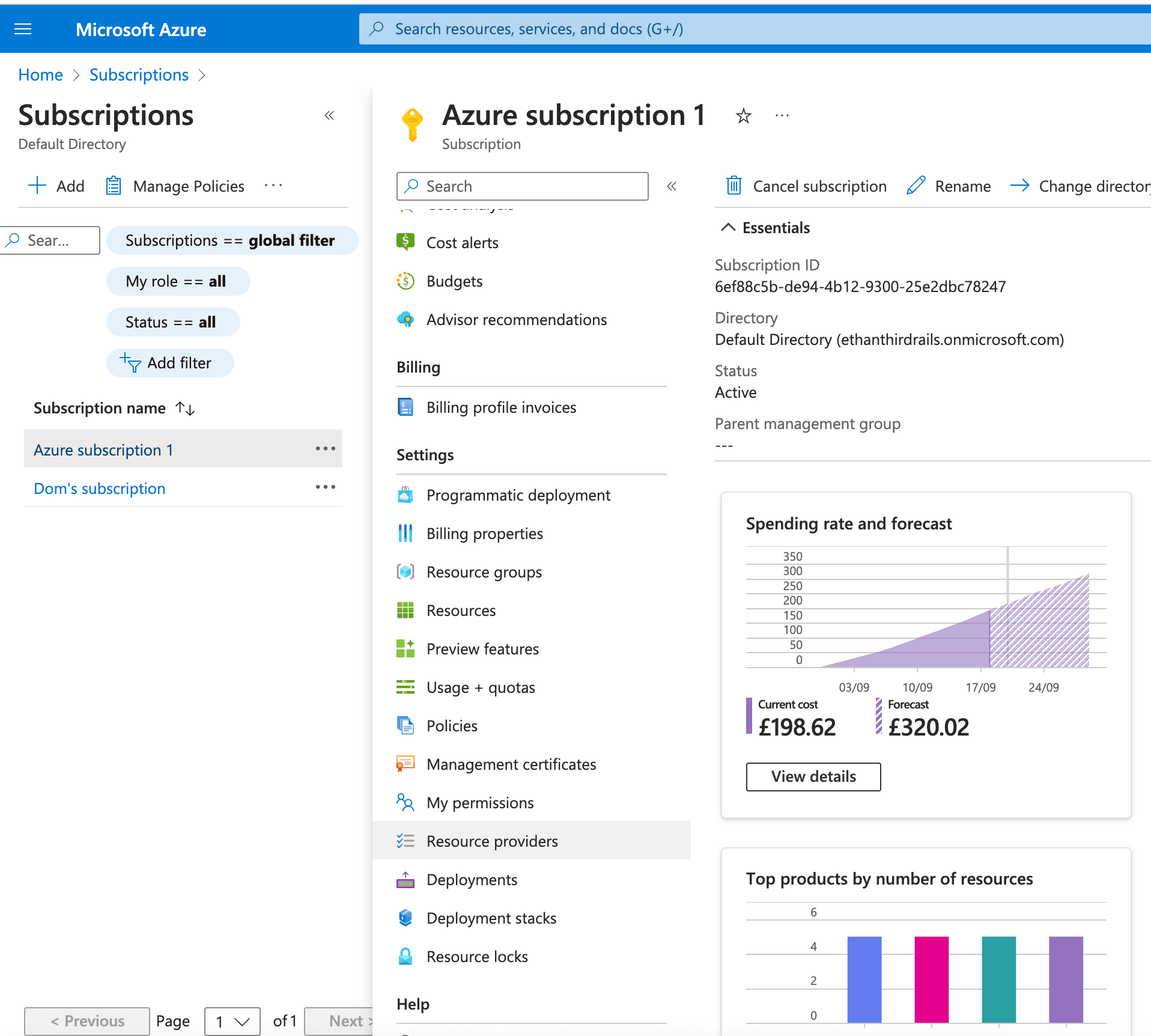Click the pink bar in Top products chart

click(x=932, y=979)
